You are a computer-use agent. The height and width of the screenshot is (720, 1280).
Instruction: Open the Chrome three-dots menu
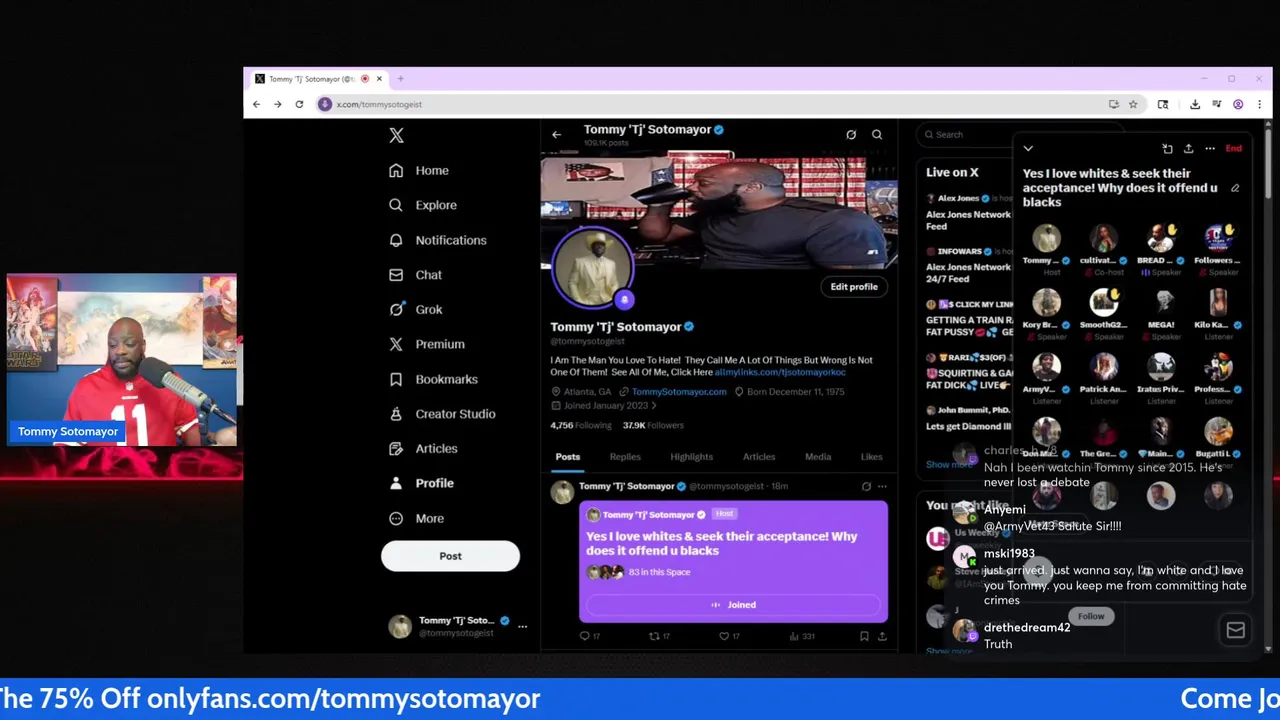point(1259,104)
